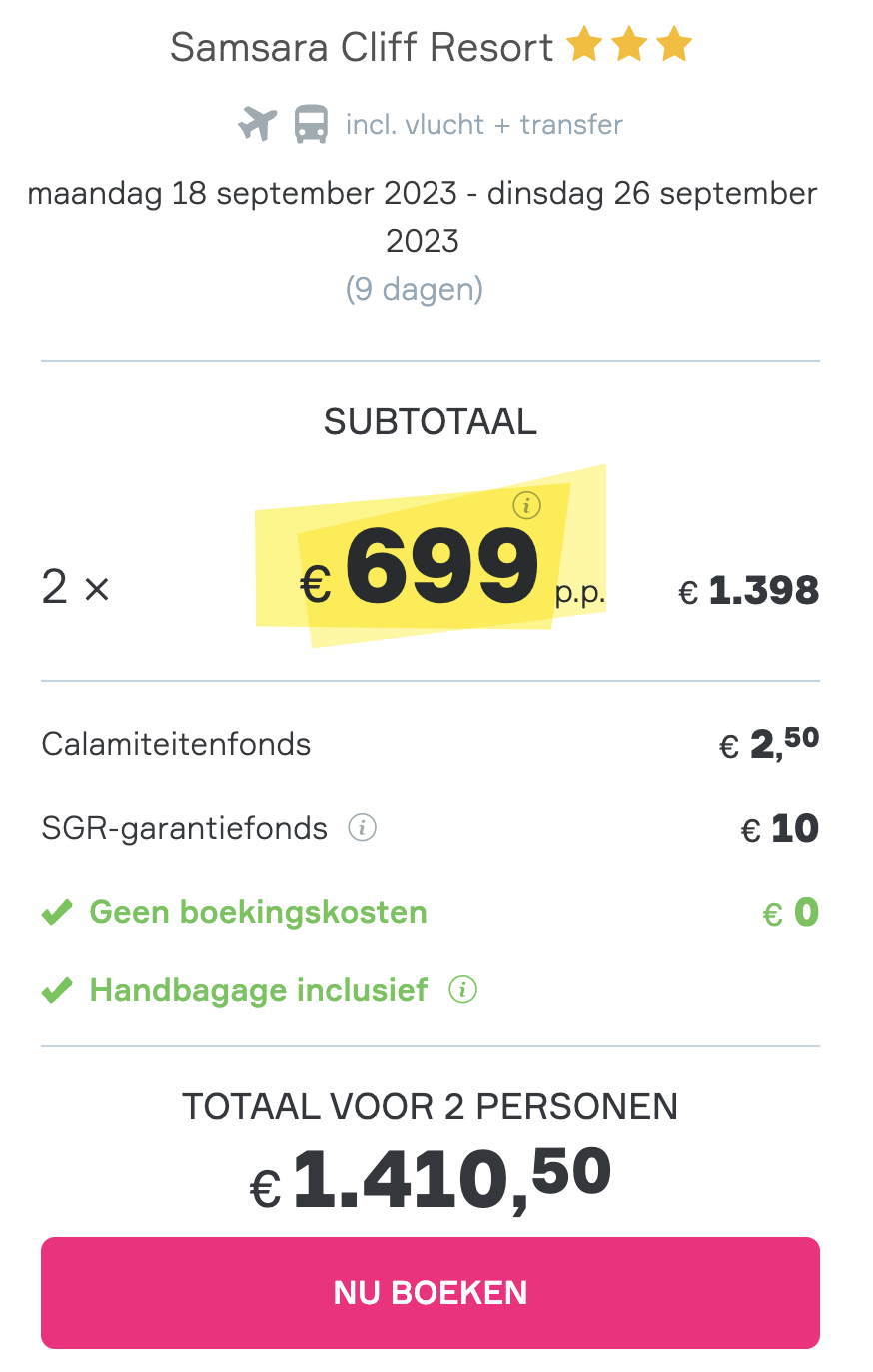Click the (9 dagen) duration text
Screen dimensions: 873x1372
pyautogui.click(x=415, y=289)
